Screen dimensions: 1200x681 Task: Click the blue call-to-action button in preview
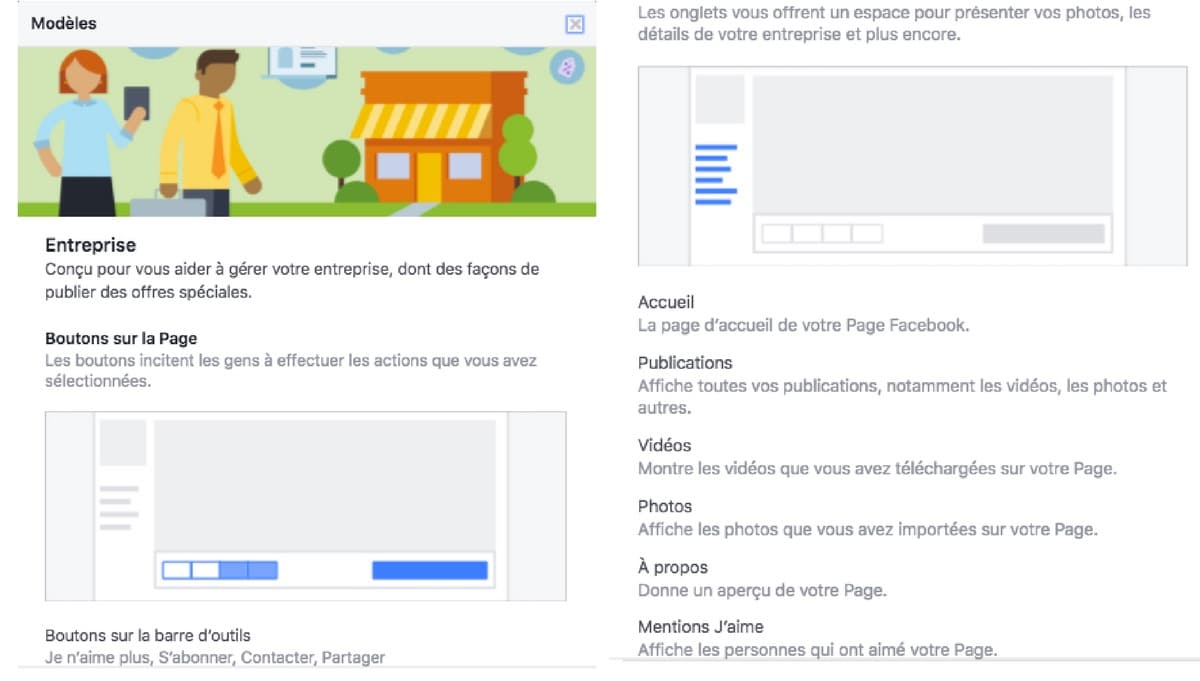pyautogui.click(x=430, y=570)
